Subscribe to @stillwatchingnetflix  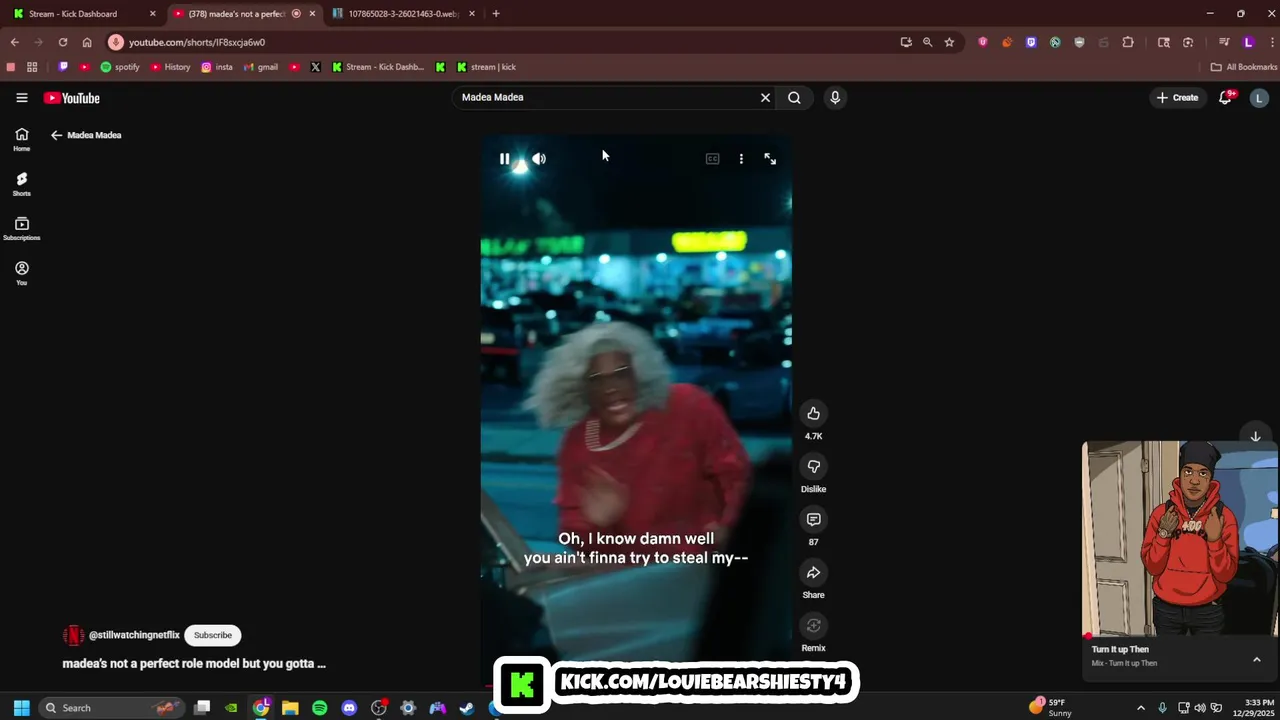coord(212,635)
